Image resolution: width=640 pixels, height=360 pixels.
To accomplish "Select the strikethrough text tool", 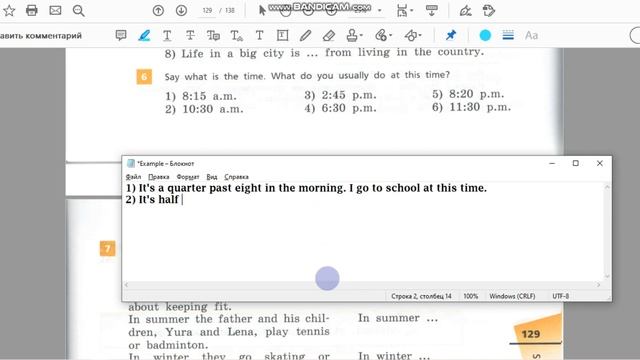I will pyautogui.click(x=190, y=36).
